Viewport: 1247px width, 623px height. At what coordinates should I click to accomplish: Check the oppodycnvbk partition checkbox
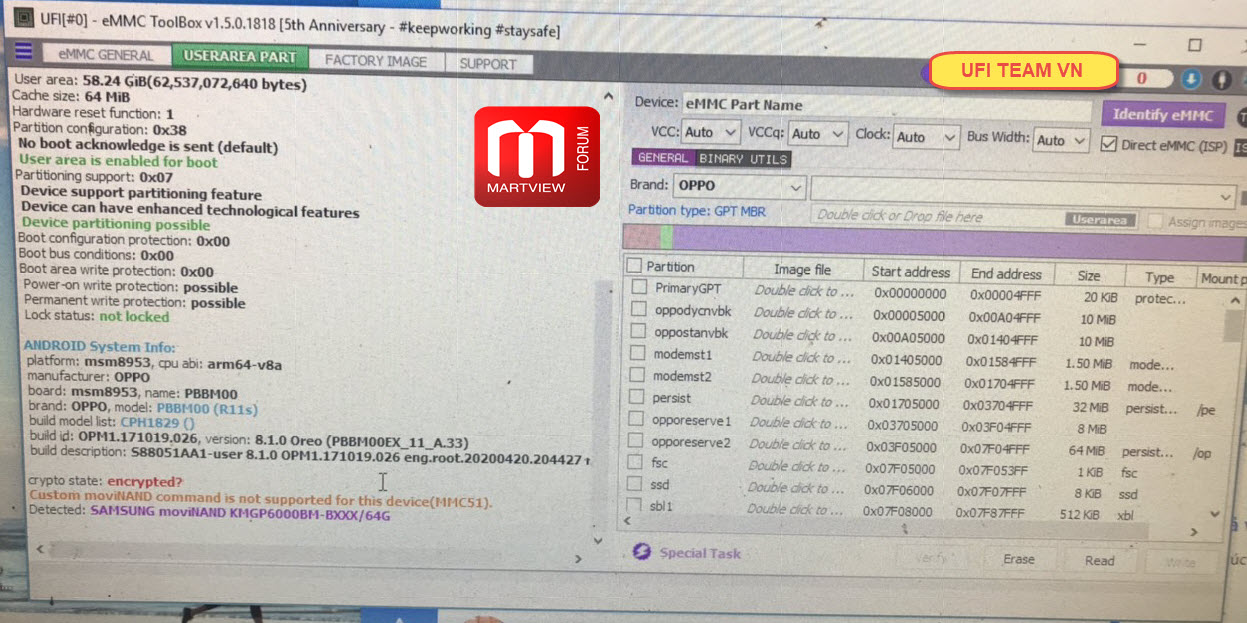(639, 309)
